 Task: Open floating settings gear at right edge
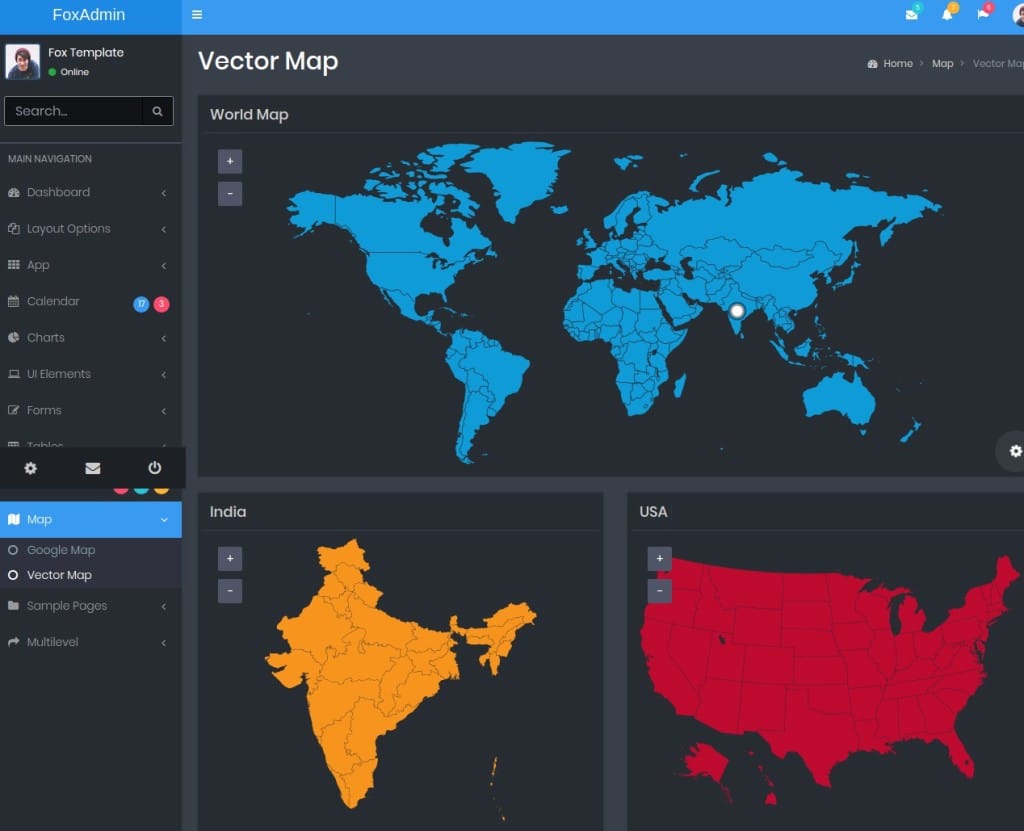click(x=1015, y=451)
